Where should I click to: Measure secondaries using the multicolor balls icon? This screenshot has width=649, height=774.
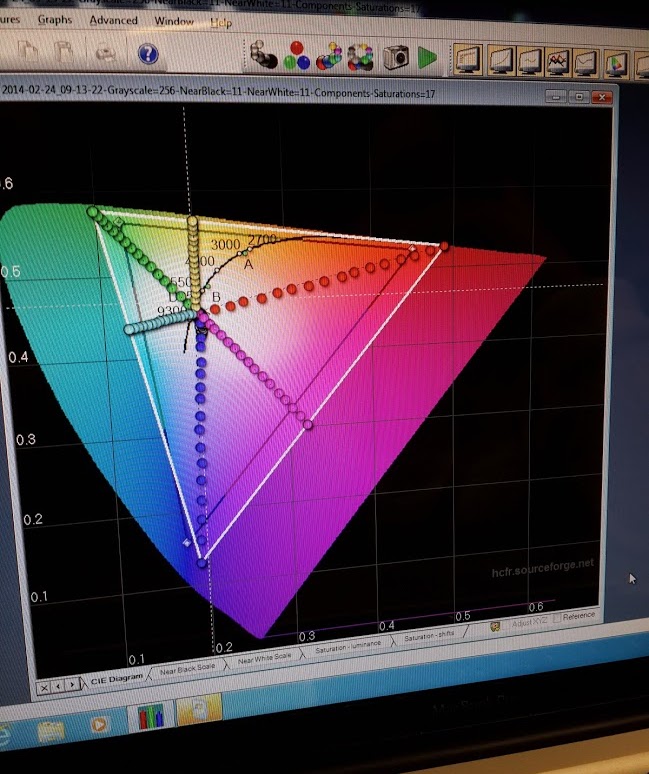click(330, 56)
